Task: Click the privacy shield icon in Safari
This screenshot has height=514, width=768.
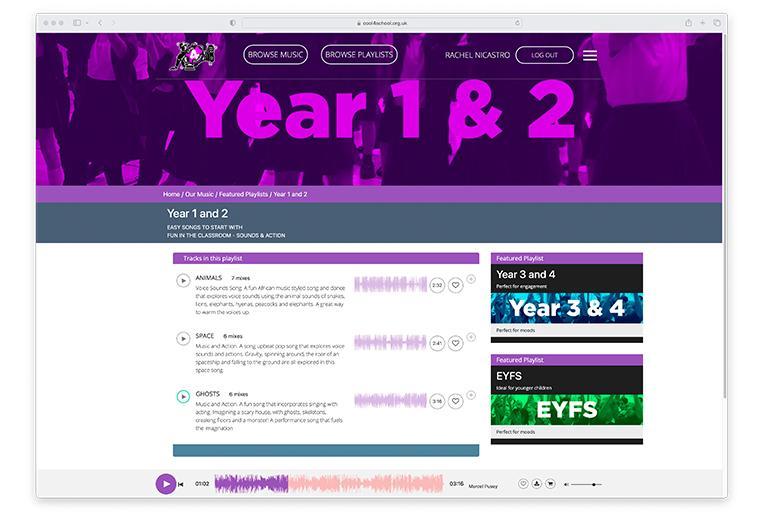Action: click(233, 23)
